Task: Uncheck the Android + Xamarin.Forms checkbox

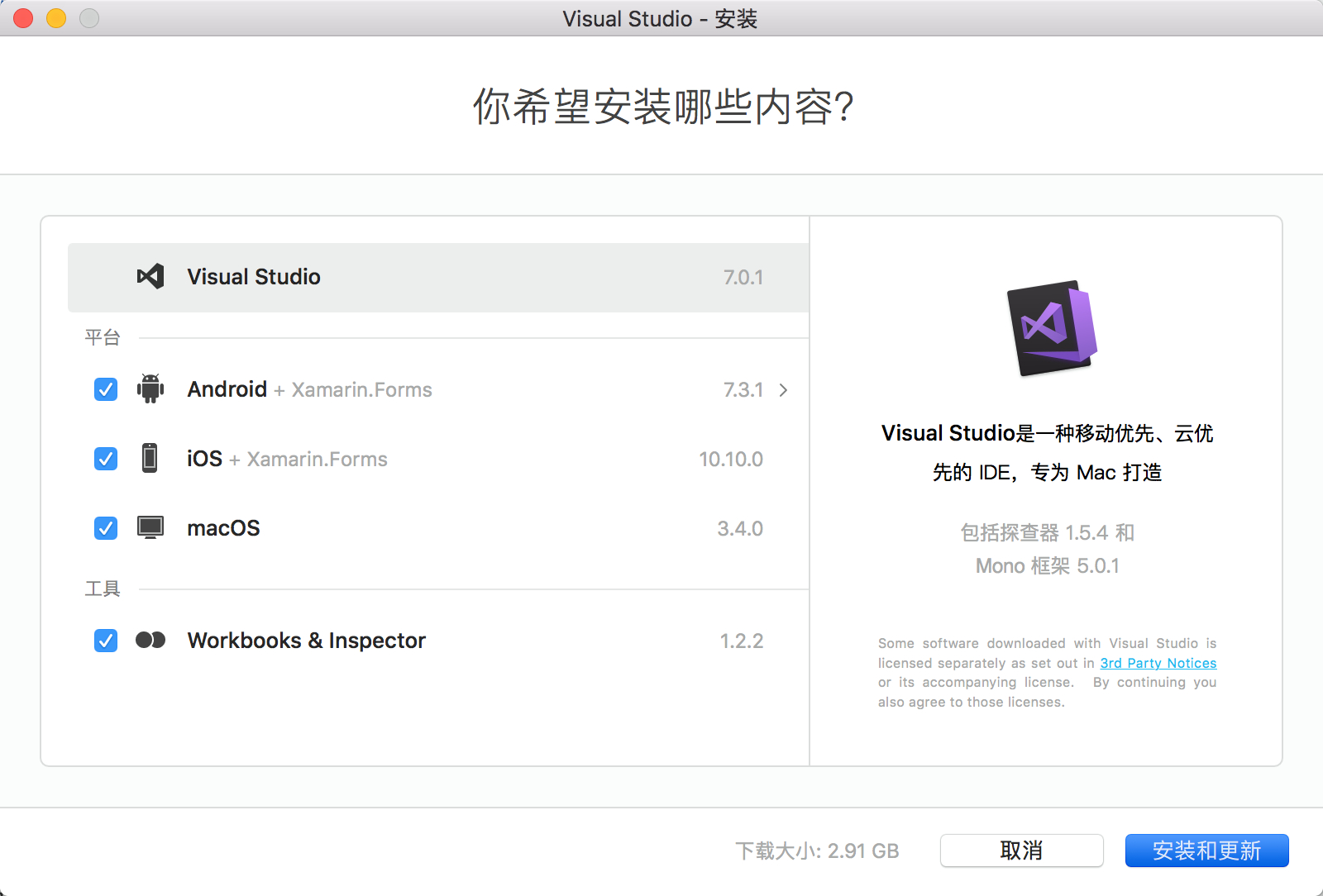Action: [x=106, y=389]
